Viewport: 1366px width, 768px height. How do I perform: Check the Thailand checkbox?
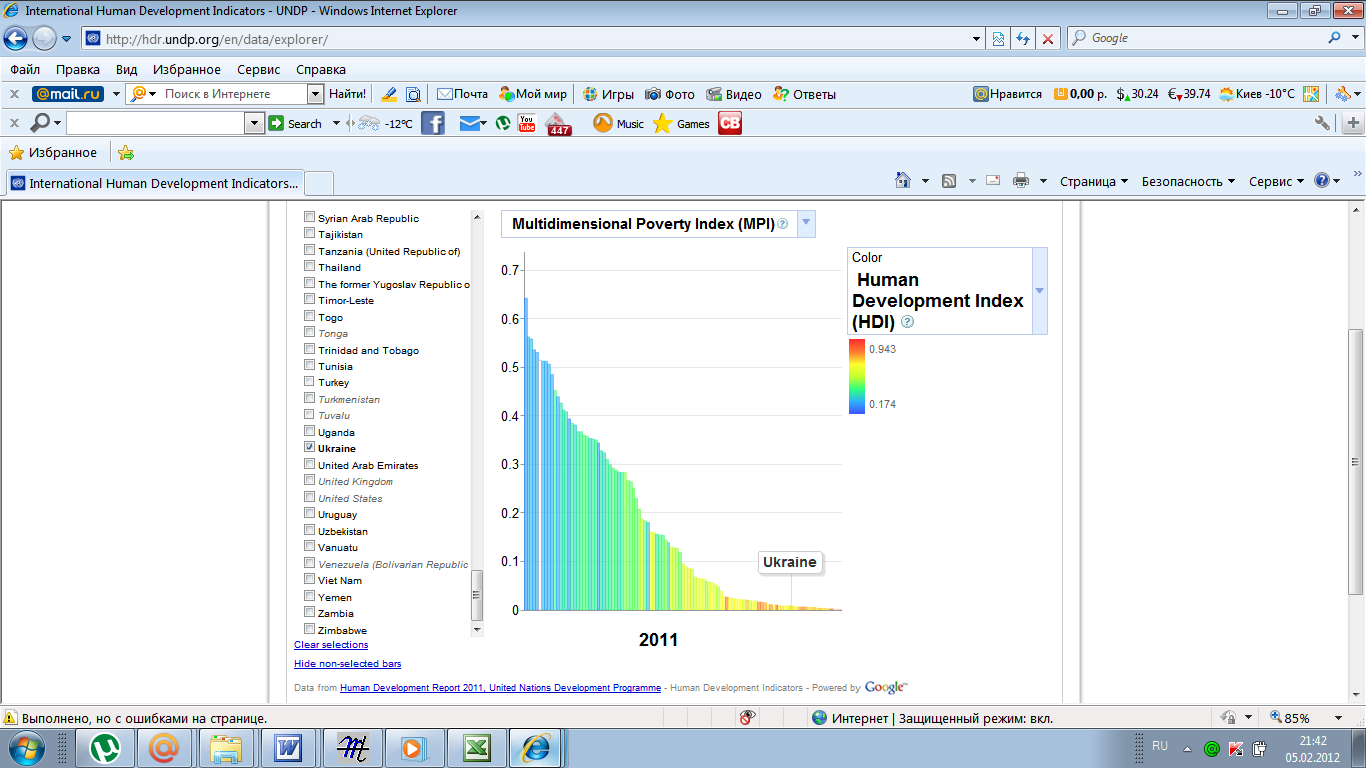[310, 267]
